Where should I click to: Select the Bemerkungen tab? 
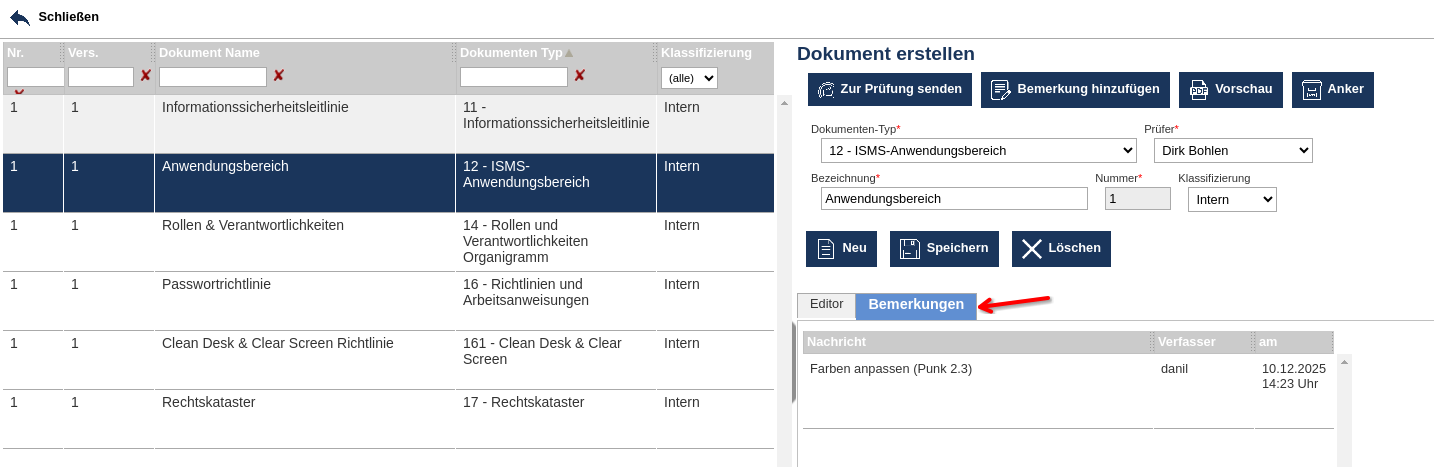916,305
